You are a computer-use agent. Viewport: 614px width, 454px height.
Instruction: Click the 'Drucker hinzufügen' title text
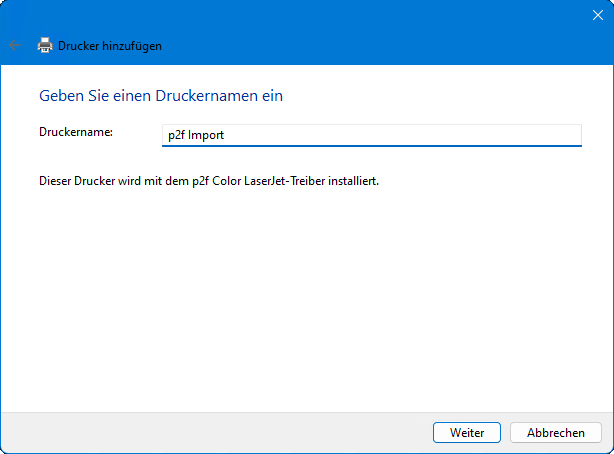coord(110,45)
